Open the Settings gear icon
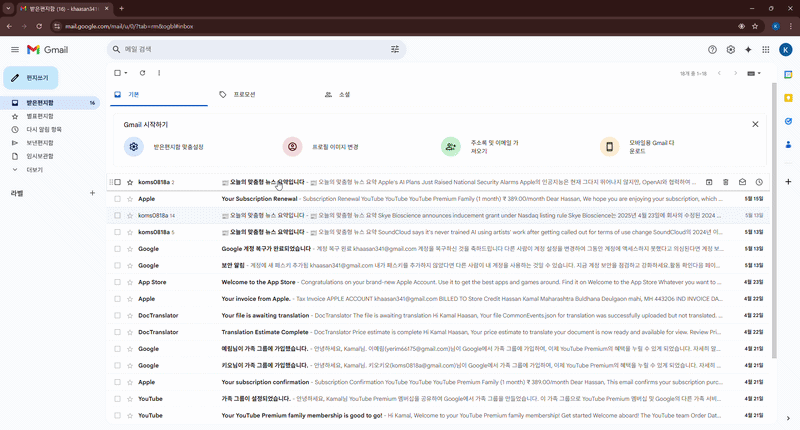 pos(731,49)
